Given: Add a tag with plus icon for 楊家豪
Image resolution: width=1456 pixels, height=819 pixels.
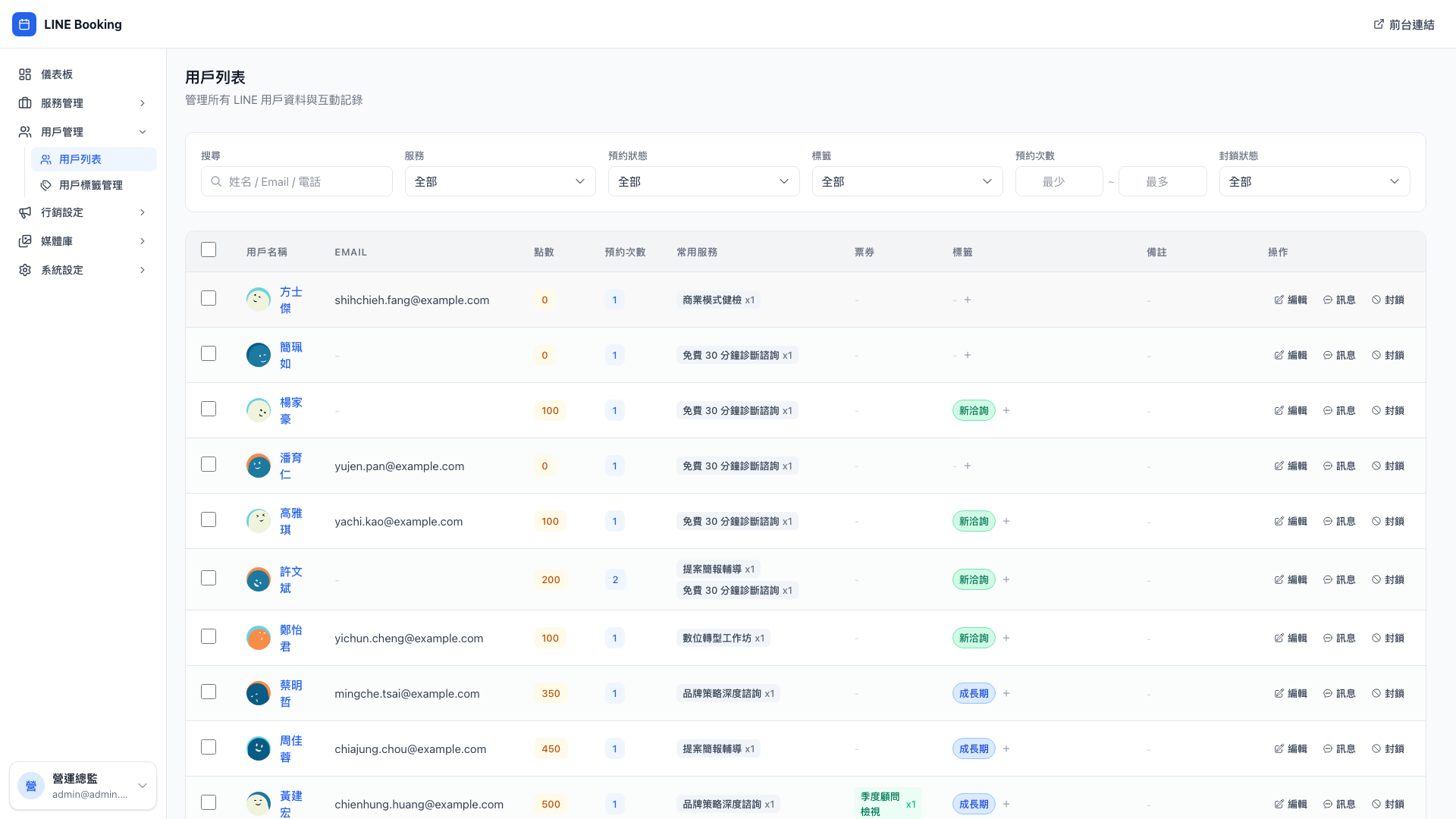Looking at the screenshot, I should coord(1006,410).
